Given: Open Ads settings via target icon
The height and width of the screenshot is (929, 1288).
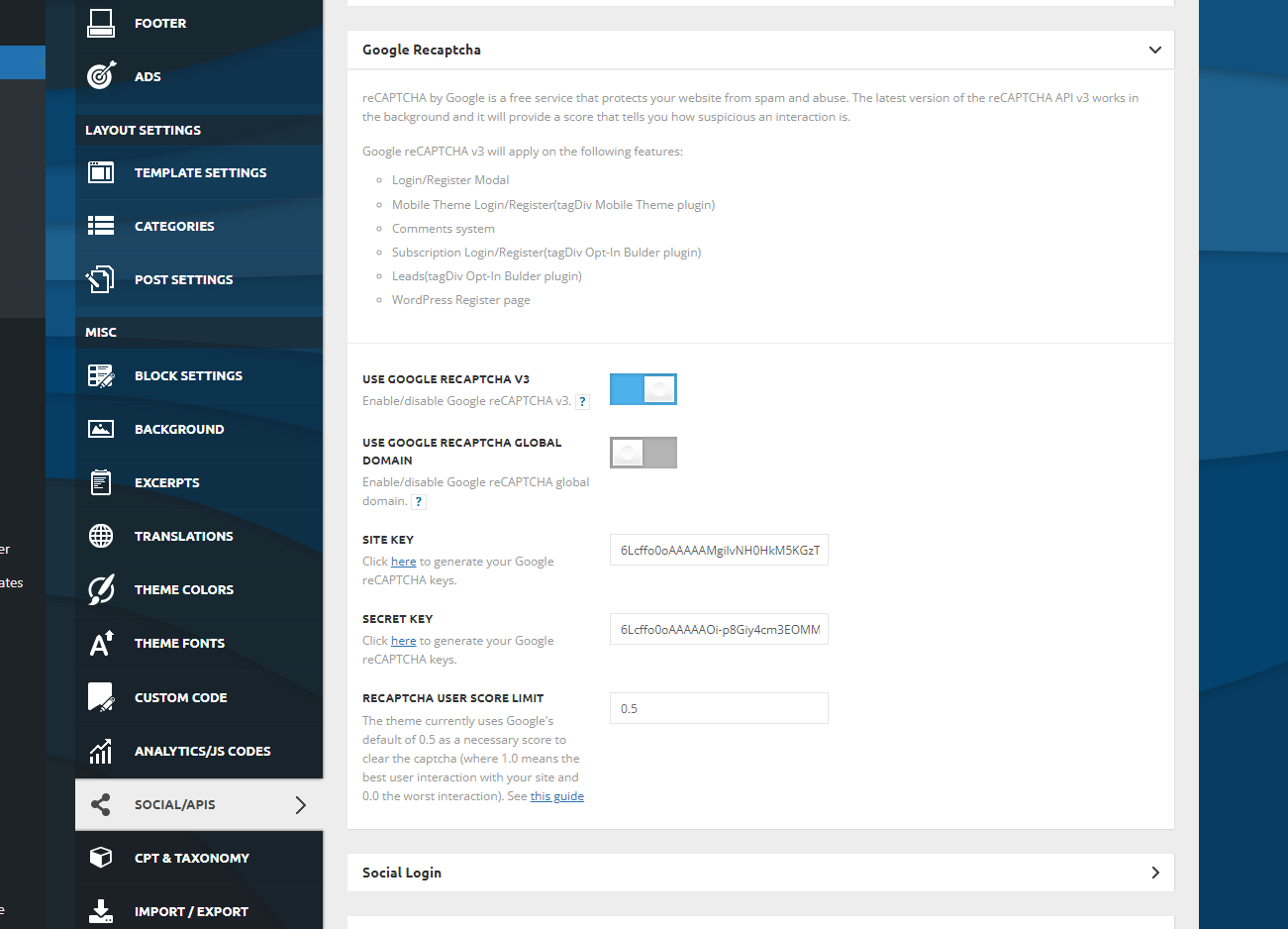Looking at the screenshot, I should [101, 76].
